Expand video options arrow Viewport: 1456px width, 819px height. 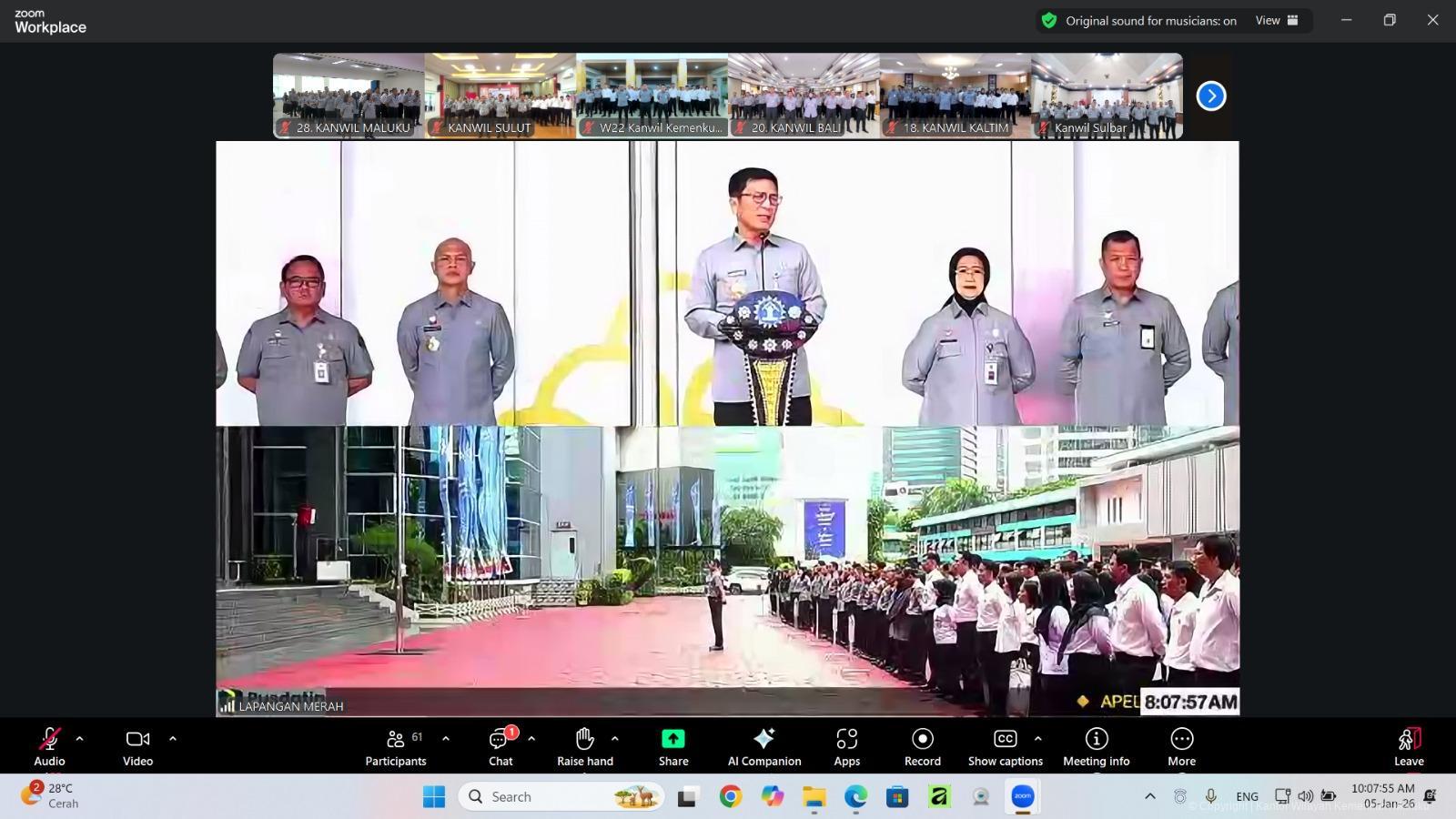tap(173, 739)
